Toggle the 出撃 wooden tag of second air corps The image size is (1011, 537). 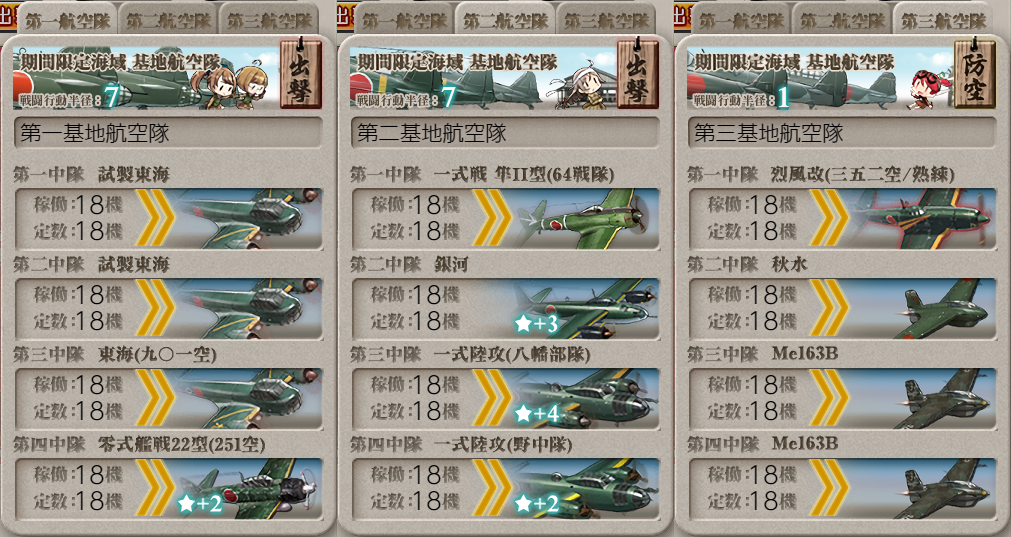(x=638, y=75)
